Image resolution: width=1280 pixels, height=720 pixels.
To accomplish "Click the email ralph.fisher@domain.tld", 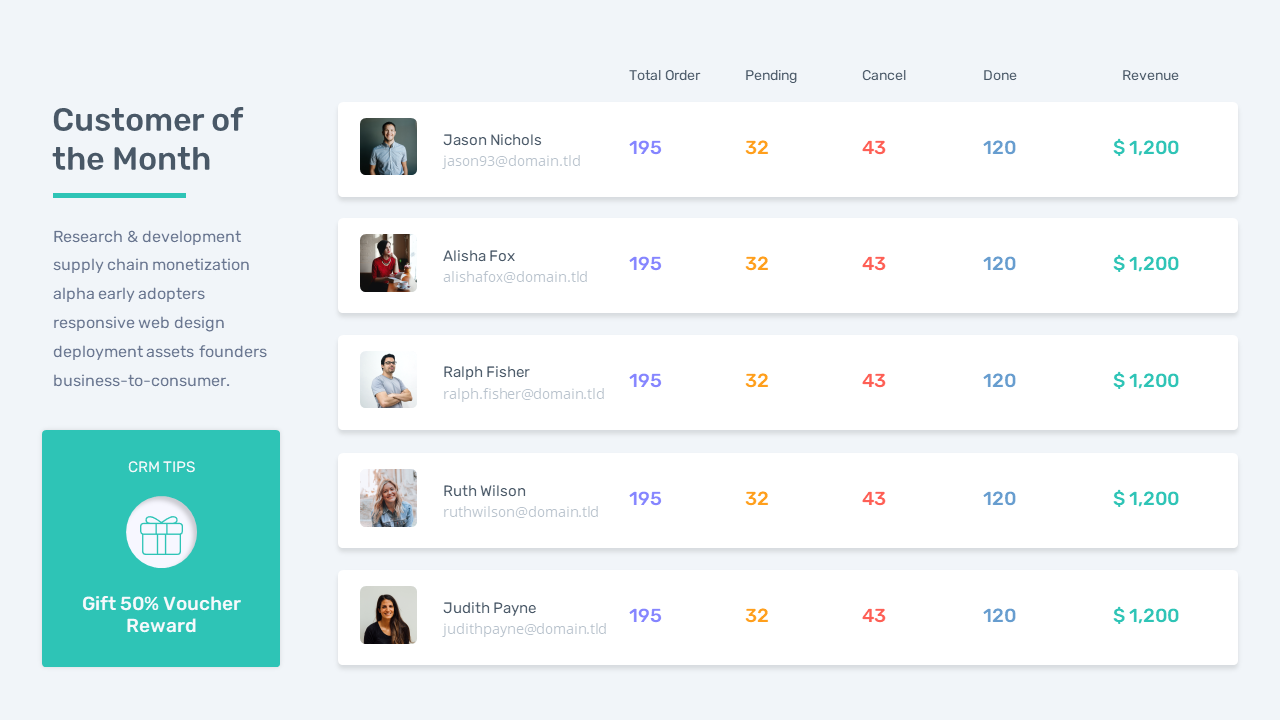I will [x=524, y=394].
